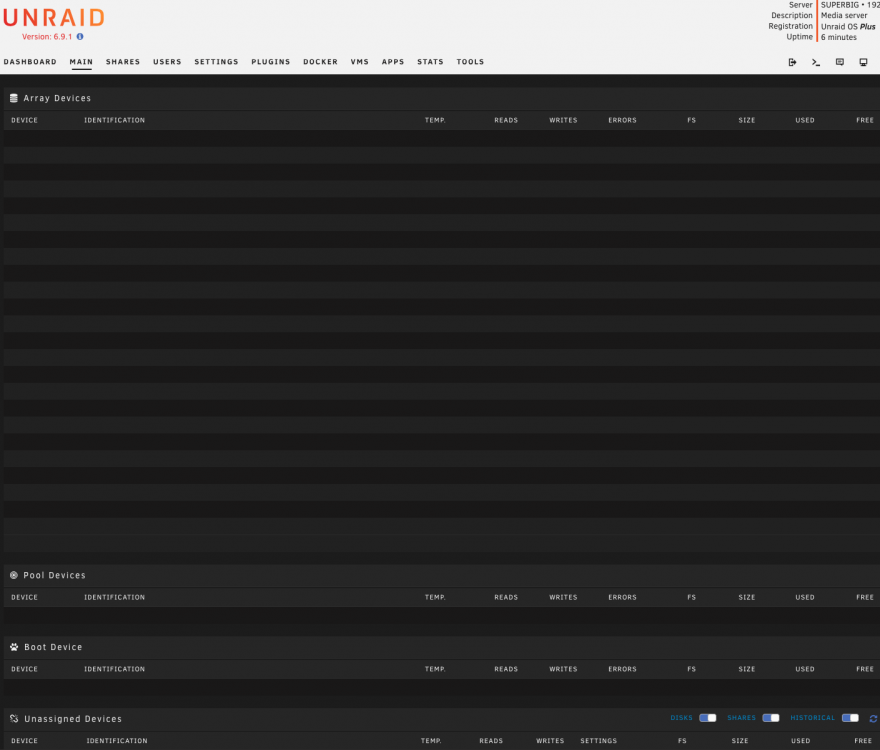Click the Array Devices section icon
The height and width of the screenshot is (750, 880).
tap(14, 98)
